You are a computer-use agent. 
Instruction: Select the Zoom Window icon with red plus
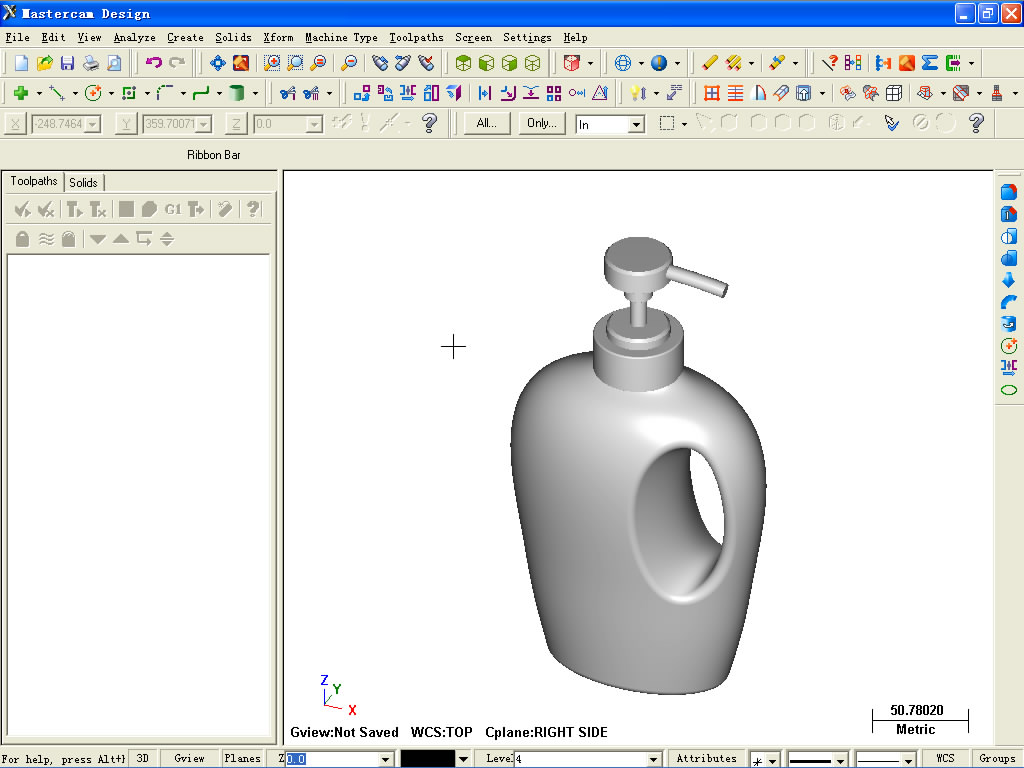pos(272,63)
